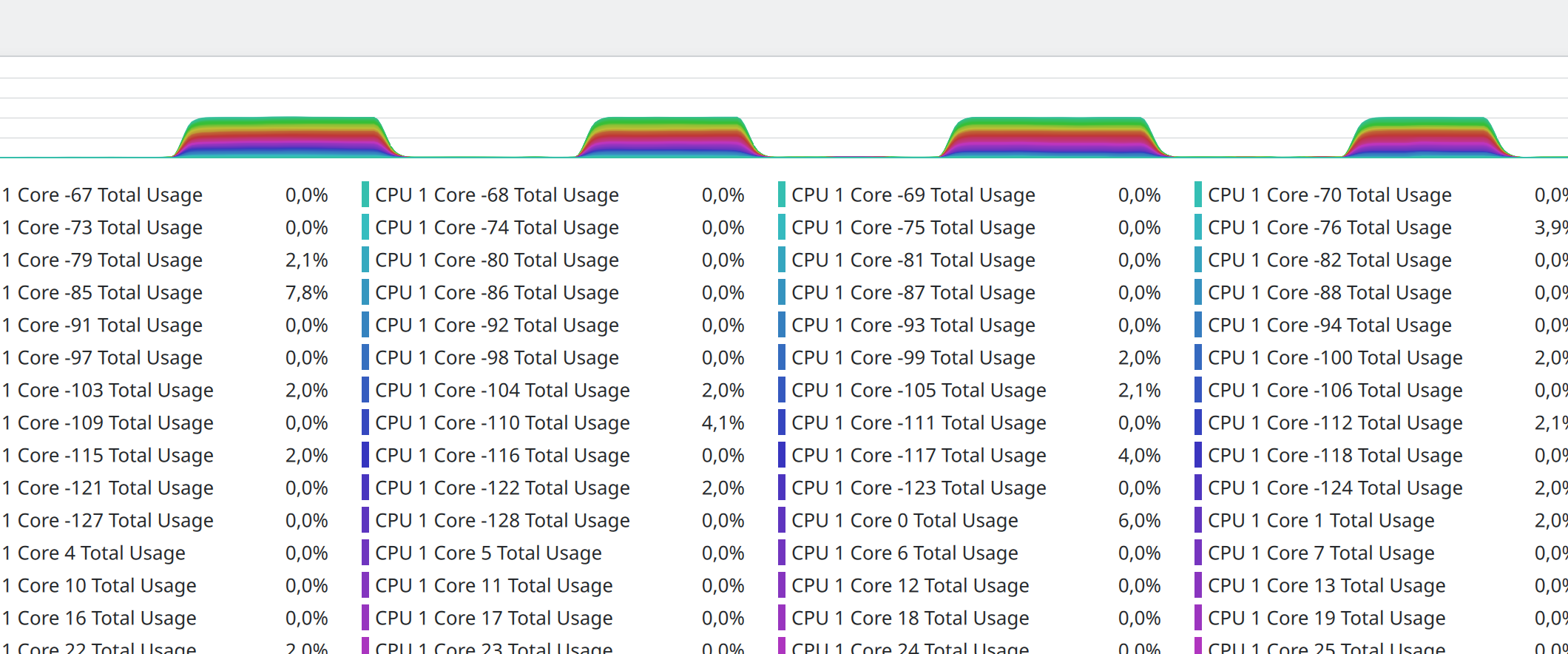Click the color swatch for Core -68
This screenshot has height=654, width=1568.
coord(365,195)
